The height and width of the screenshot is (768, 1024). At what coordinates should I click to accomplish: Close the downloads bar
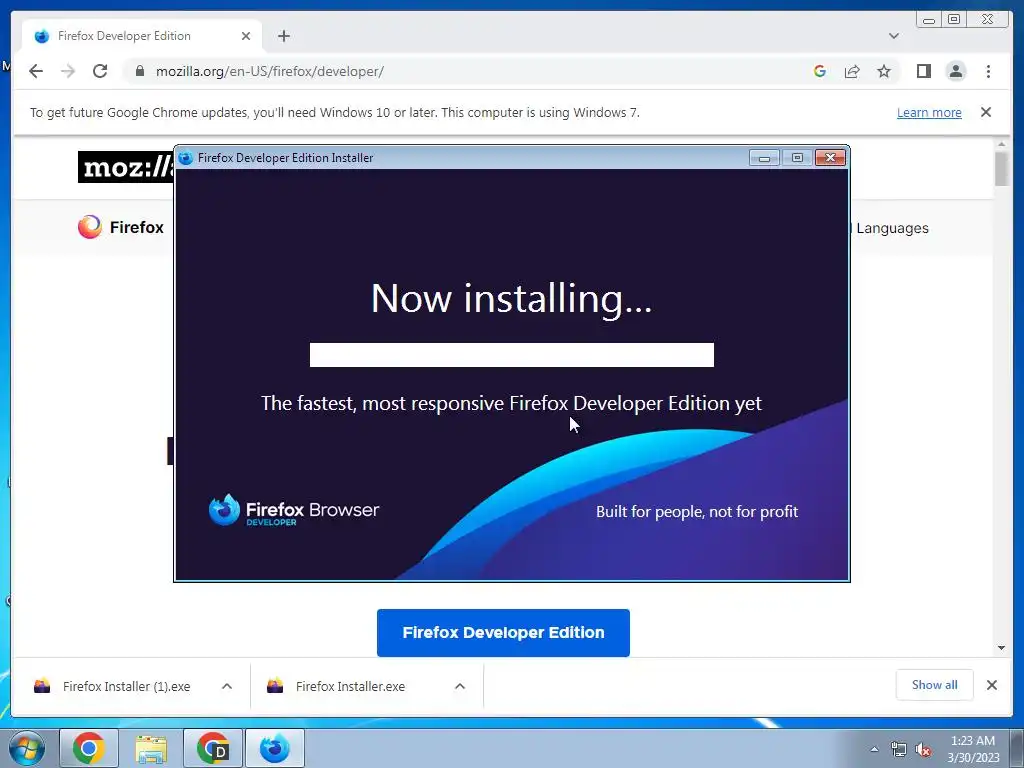point(991,684)
